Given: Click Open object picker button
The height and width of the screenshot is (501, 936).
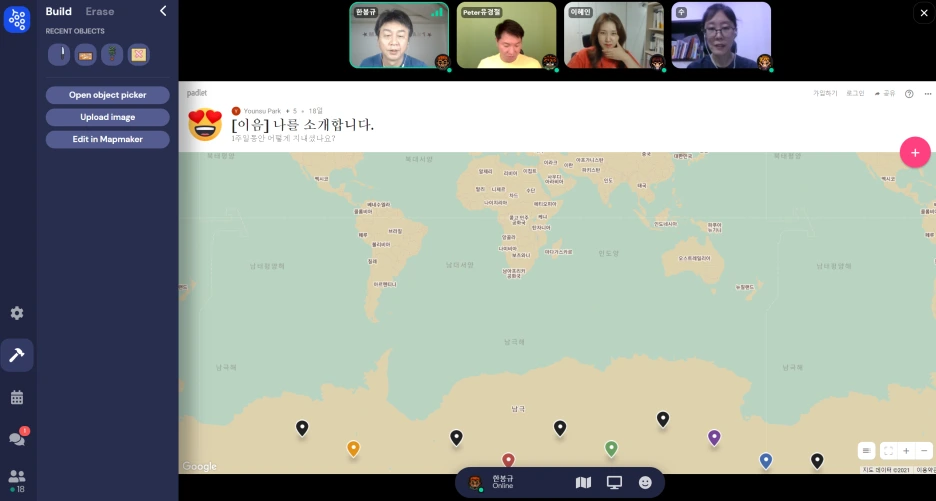Looking at the screenshot, I should click(x=107, y=95).
